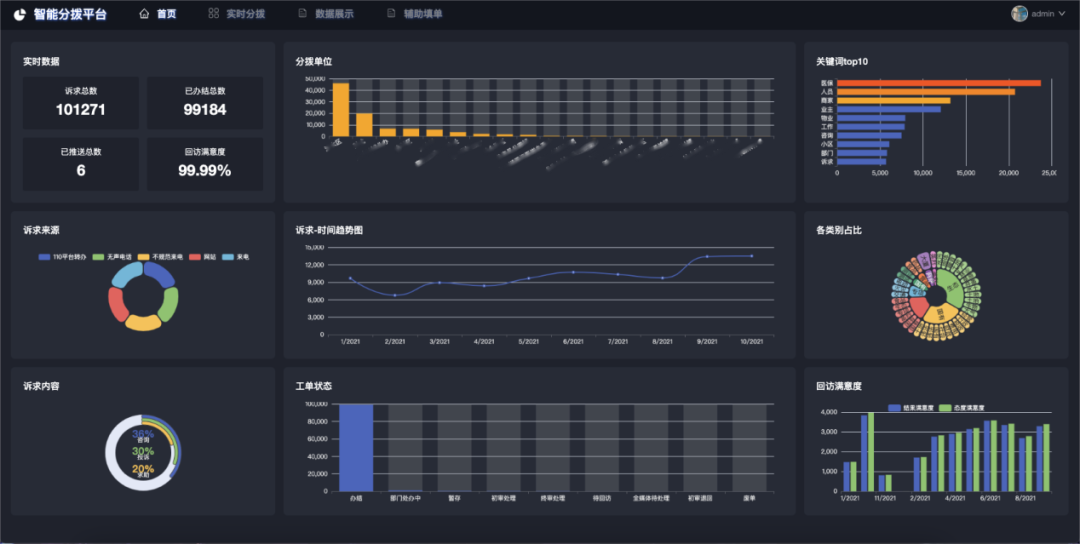Click the home icon beside 首页
The width and height of the screenshot is (1080, 544).
point(145,14)
